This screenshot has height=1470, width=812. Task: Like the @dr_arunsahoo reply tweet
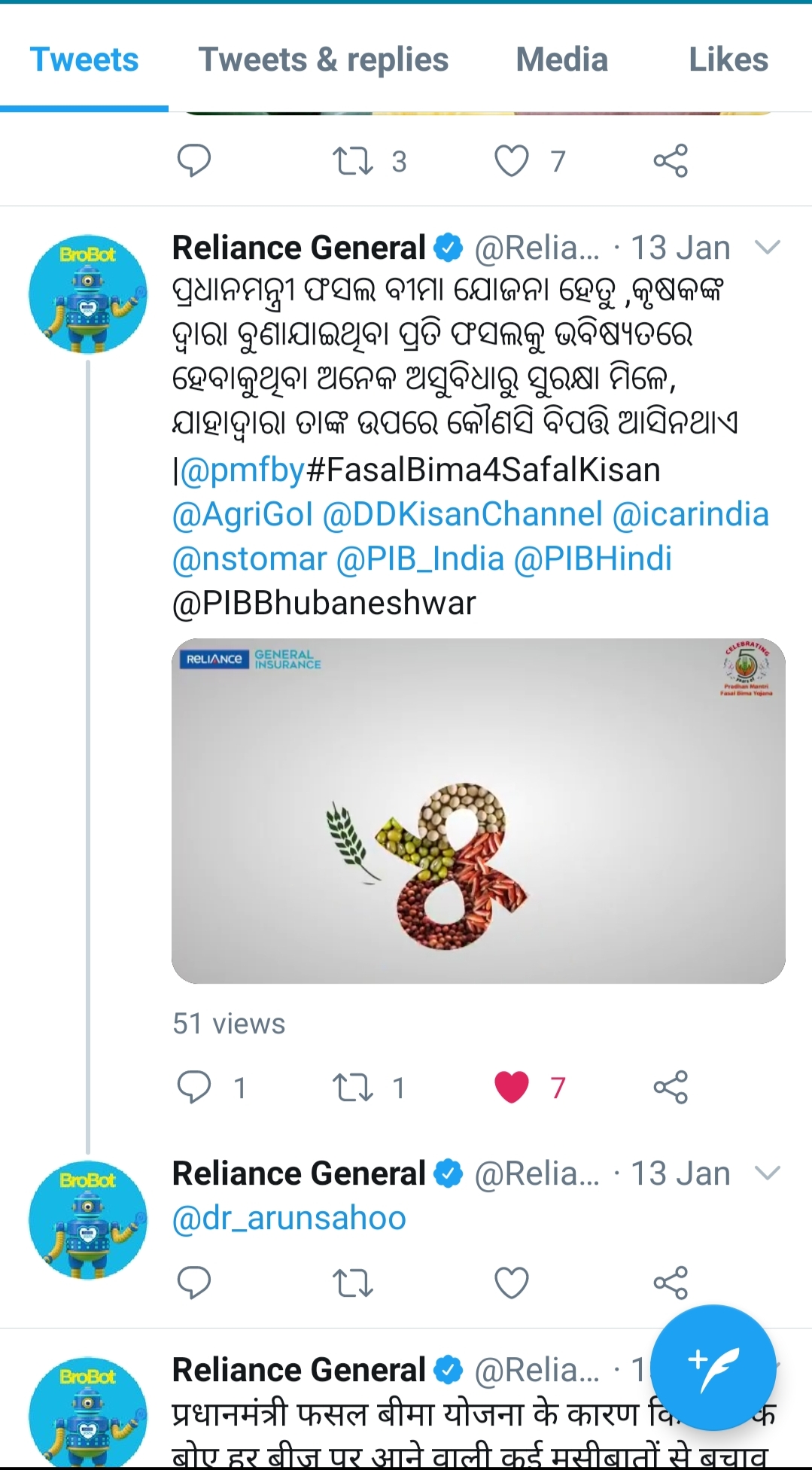[512, 1283]
